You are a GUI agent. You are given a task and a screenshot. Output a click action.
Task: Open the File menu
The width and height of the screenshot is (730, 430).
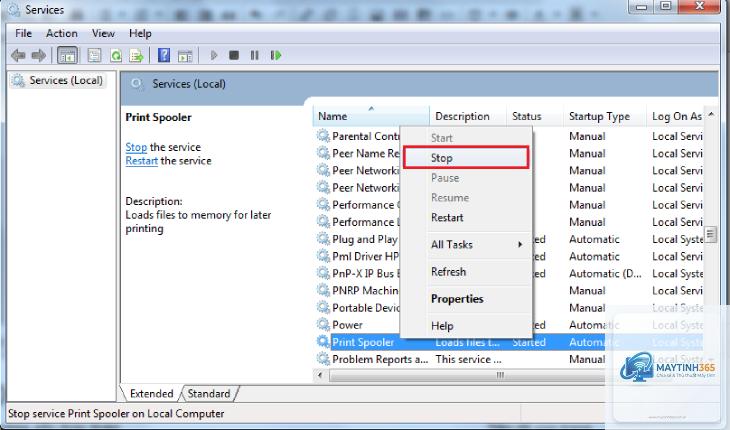tap(23, 34)
